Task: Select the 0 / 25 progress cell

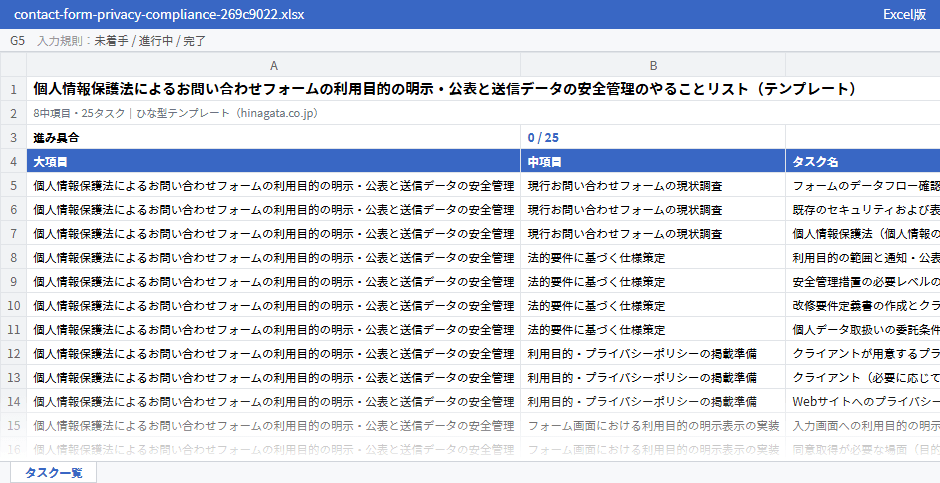Action: [x=653, y=137]
